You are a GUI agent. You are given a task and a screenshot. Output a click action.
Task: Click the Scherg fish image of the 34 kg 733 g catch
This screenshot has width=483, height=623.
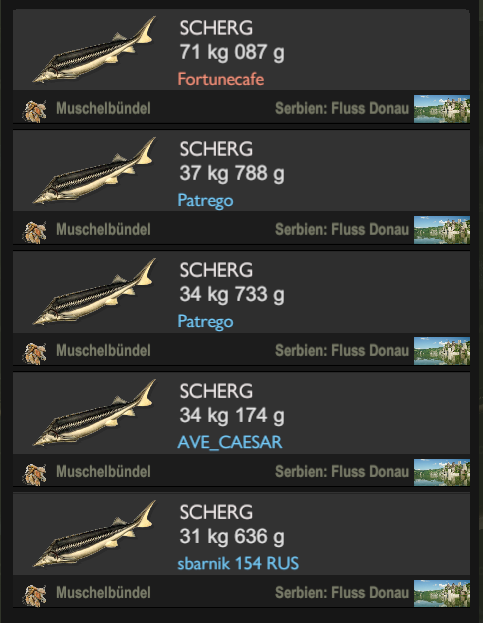(x=94, y=292)
